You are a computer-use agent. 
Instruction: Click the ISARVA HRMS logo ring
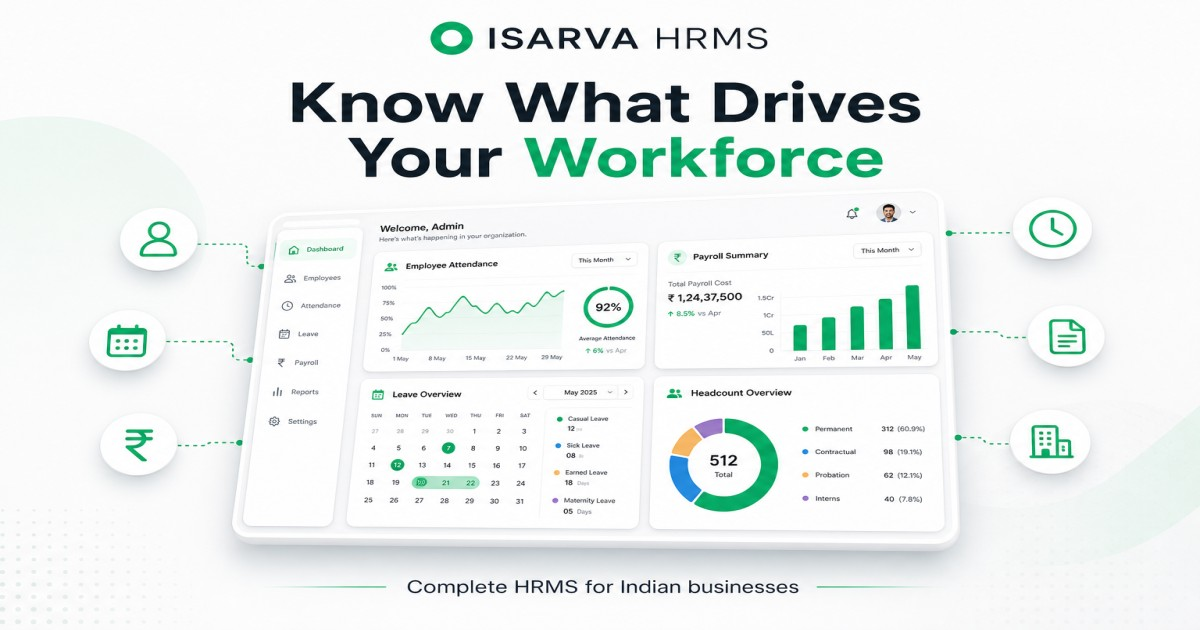[450, 37]
